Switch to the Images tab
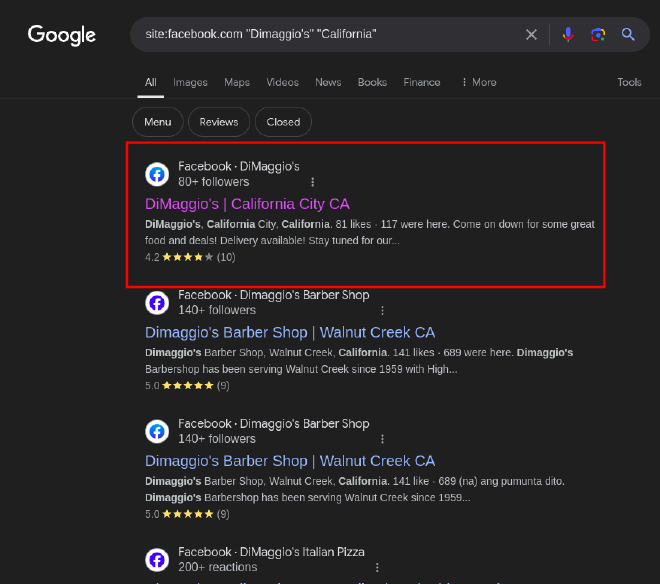 190,82
